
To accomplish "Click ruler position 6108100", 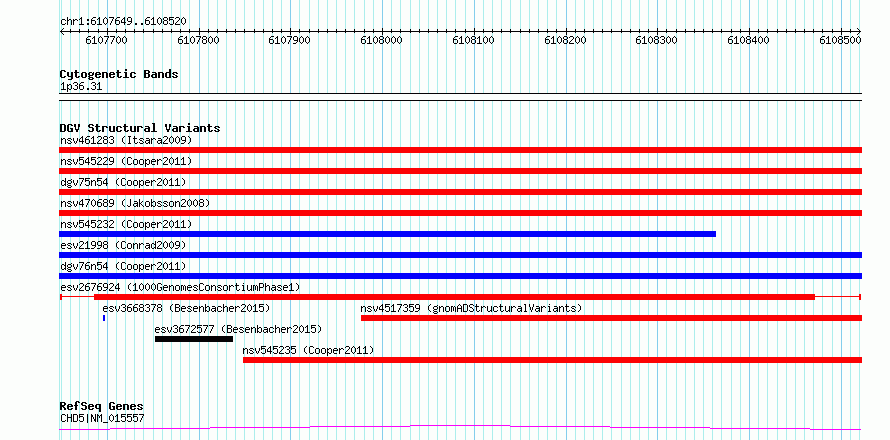I will pos(473,40).
